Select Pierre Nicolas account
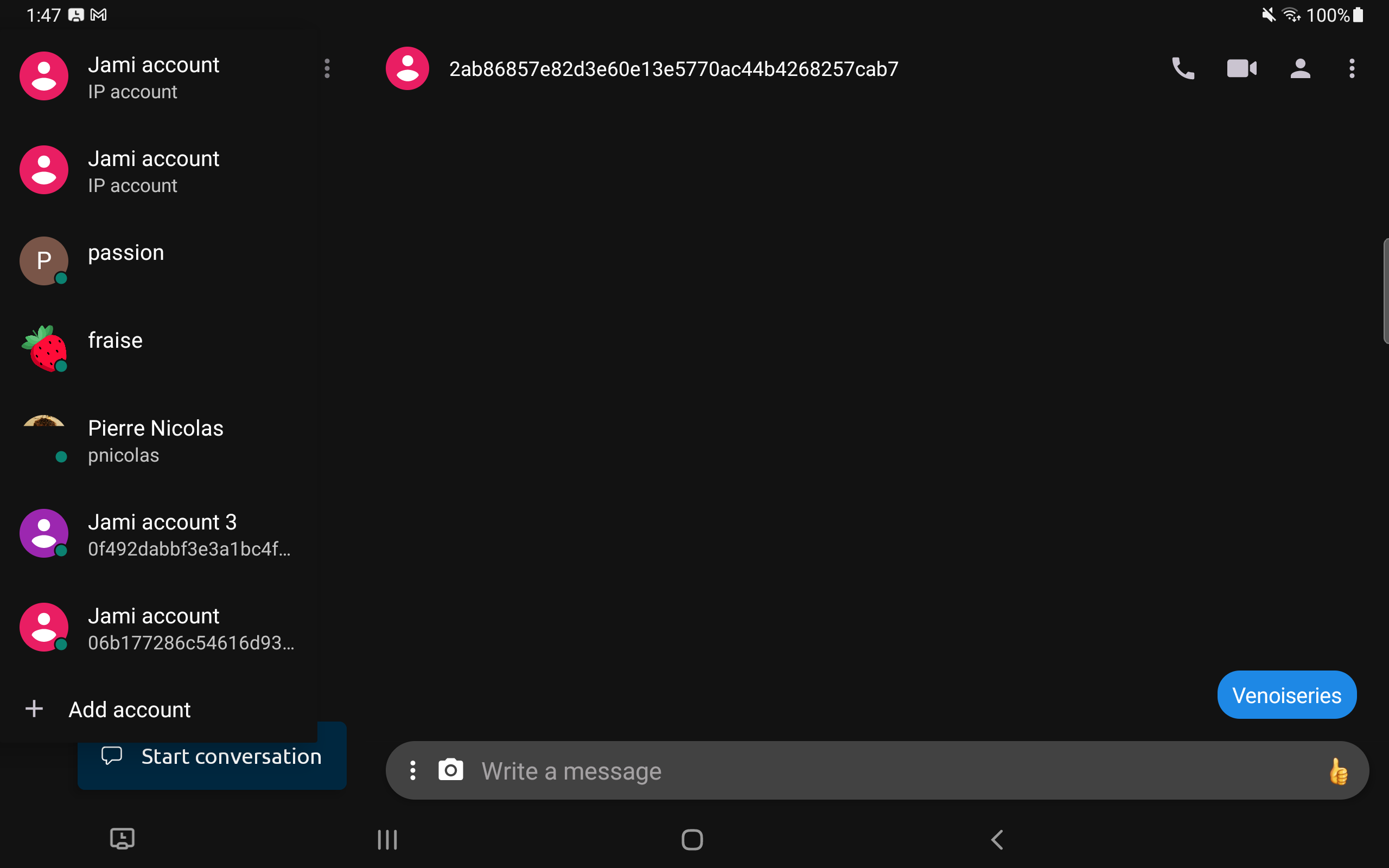The width and height of the screenshot is (1389, 868). (x=172, y=441)
